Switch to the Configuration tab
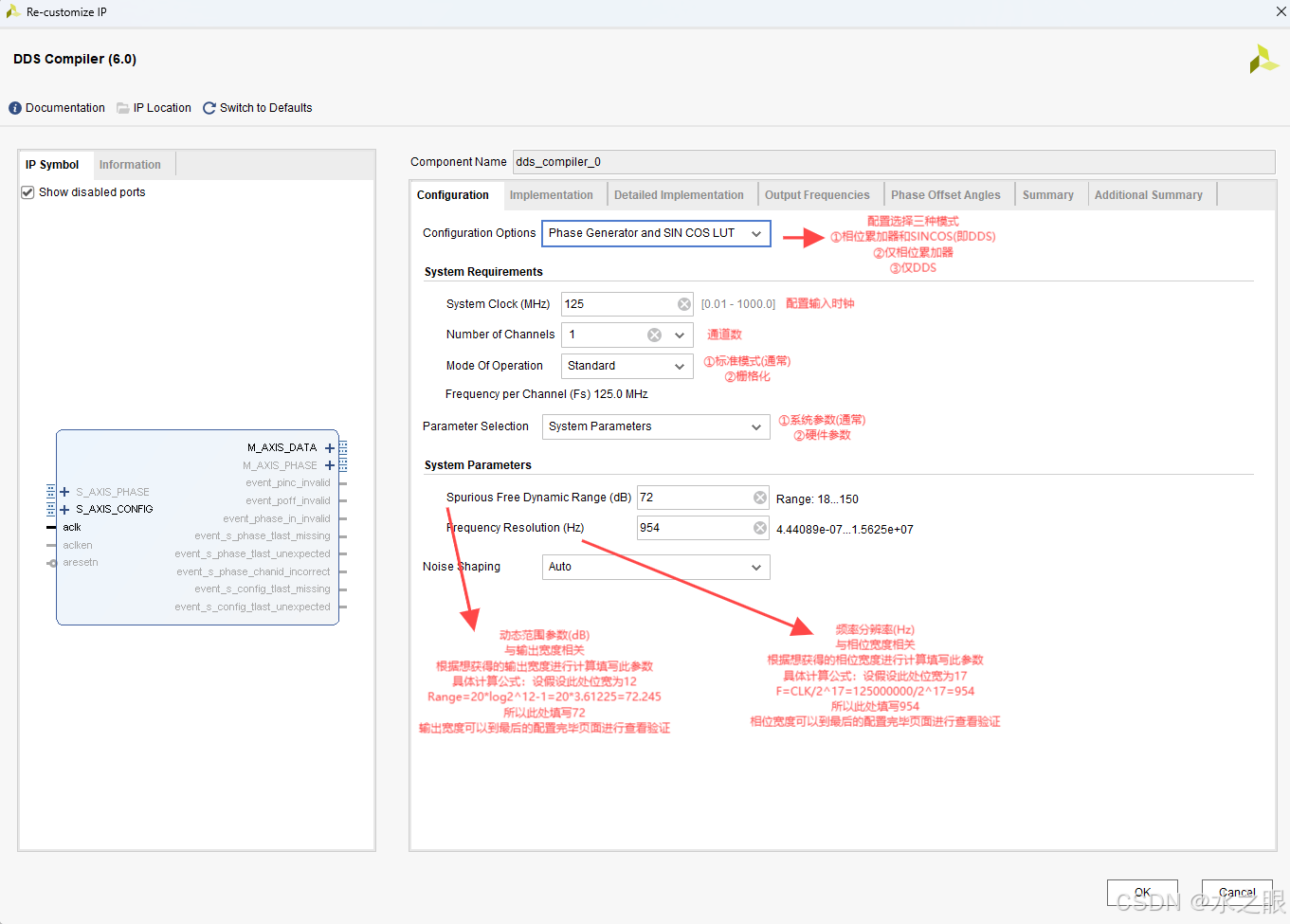The width and height of the screenshot is (1290, 924). tap(453, 195)
